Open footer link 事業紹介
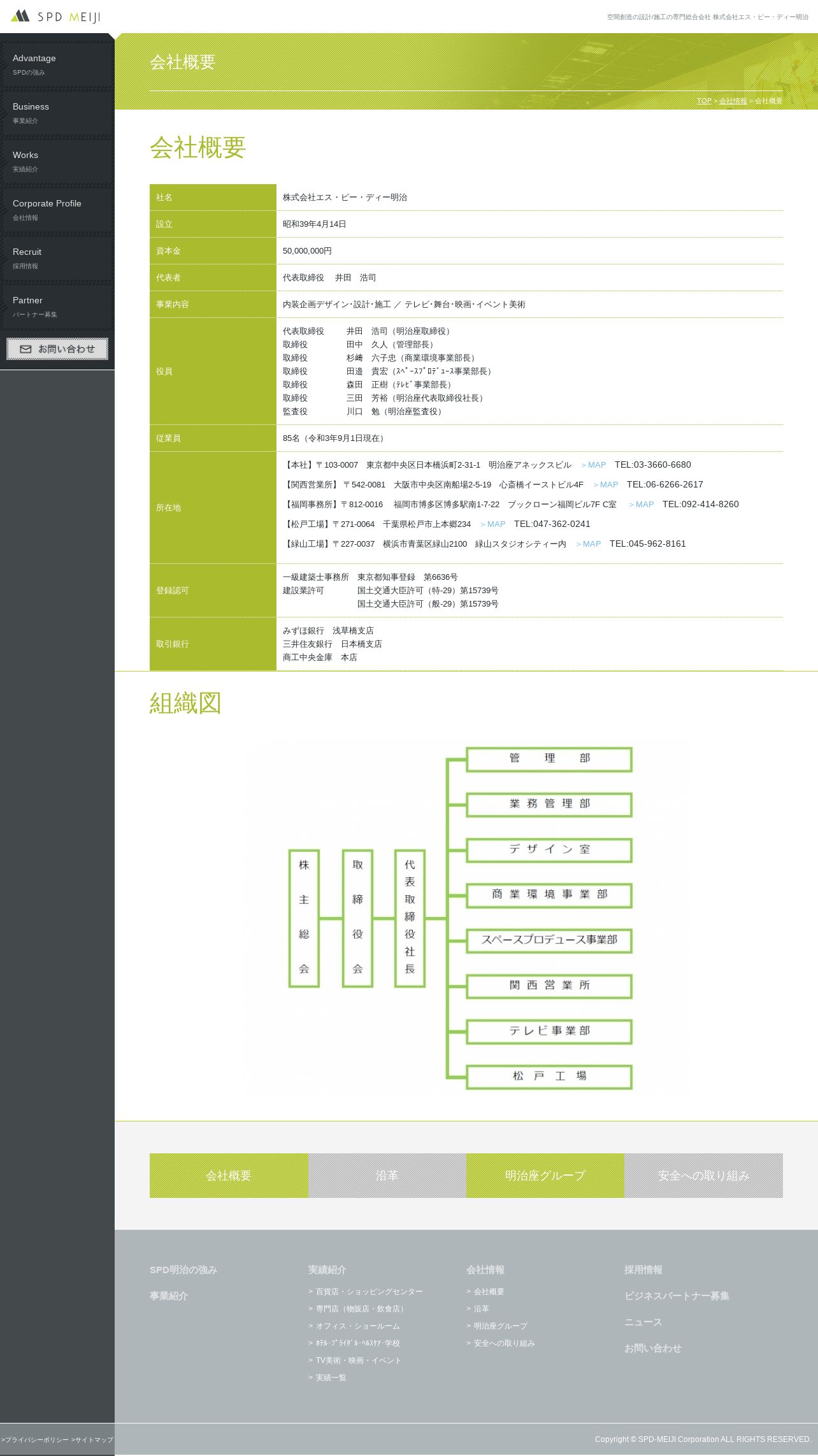This screenshot has width=818, height=1456. point(169,1295)
